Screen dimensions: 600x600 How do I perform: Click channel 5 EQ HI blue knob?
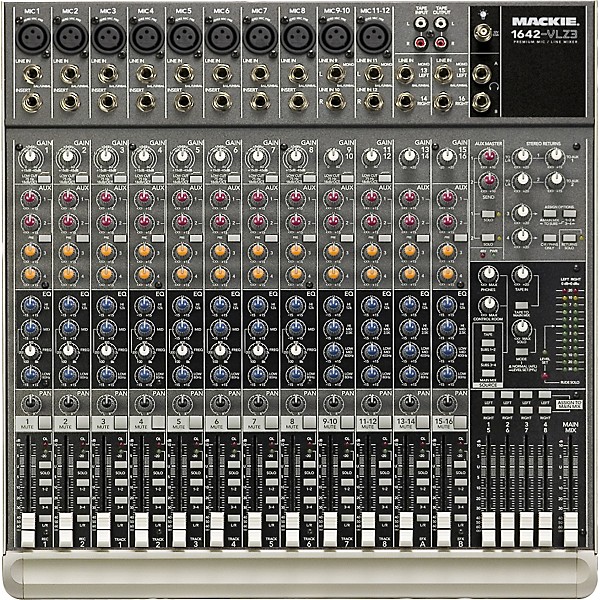coord(183,305)
